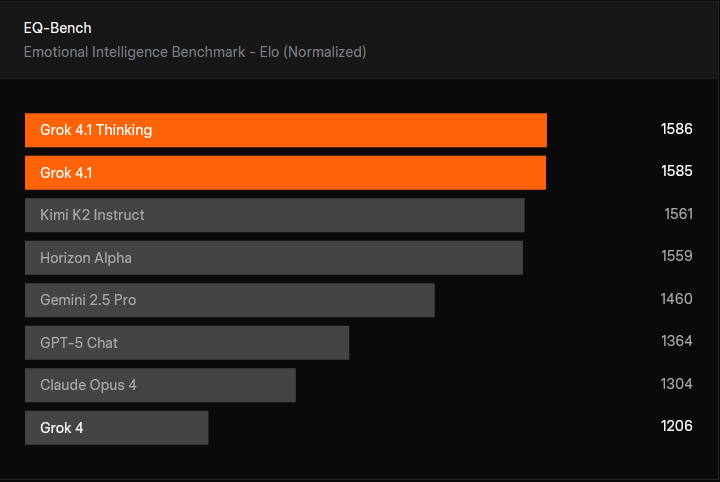Select the 1460 Elo score
The width and height of the screenshot is (720, 482).
(x=676, y=299)
